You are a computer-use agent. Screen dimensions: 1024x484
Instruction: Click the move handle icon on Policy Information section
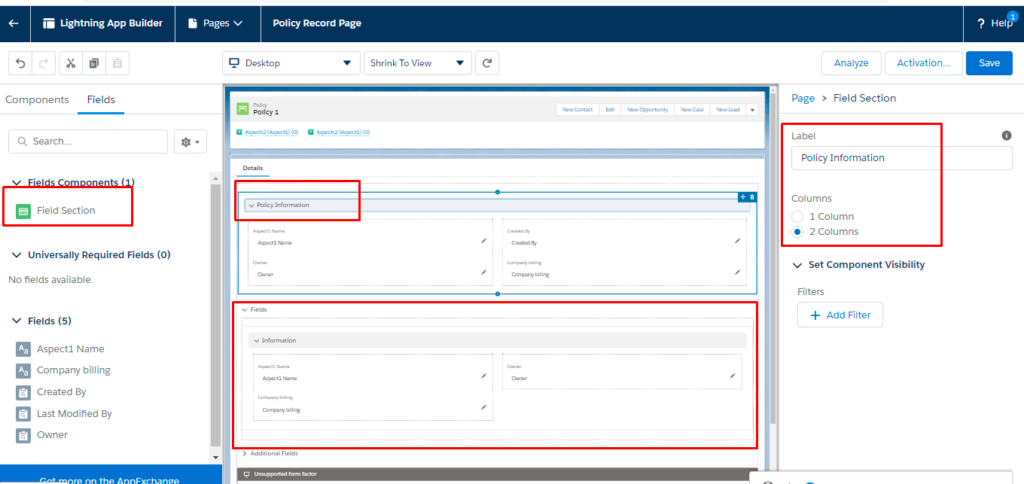[743, 197]
